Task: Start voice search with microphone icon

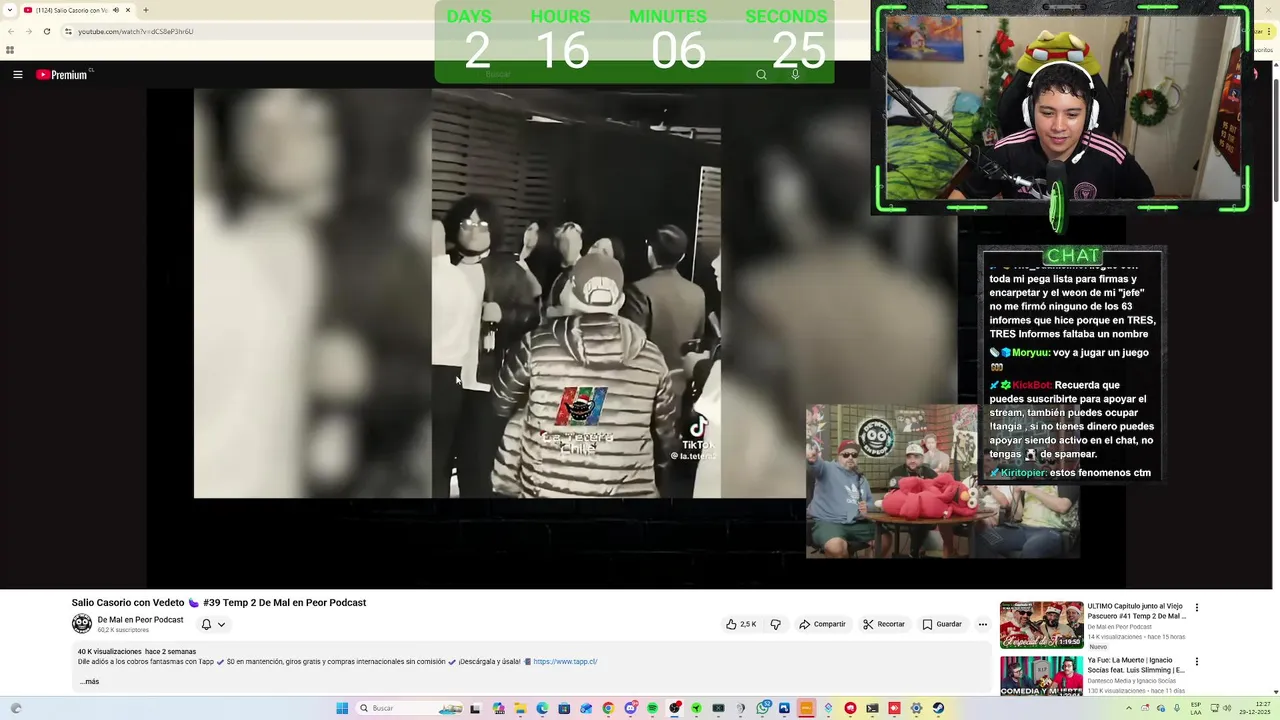Action: click(795, 74)
